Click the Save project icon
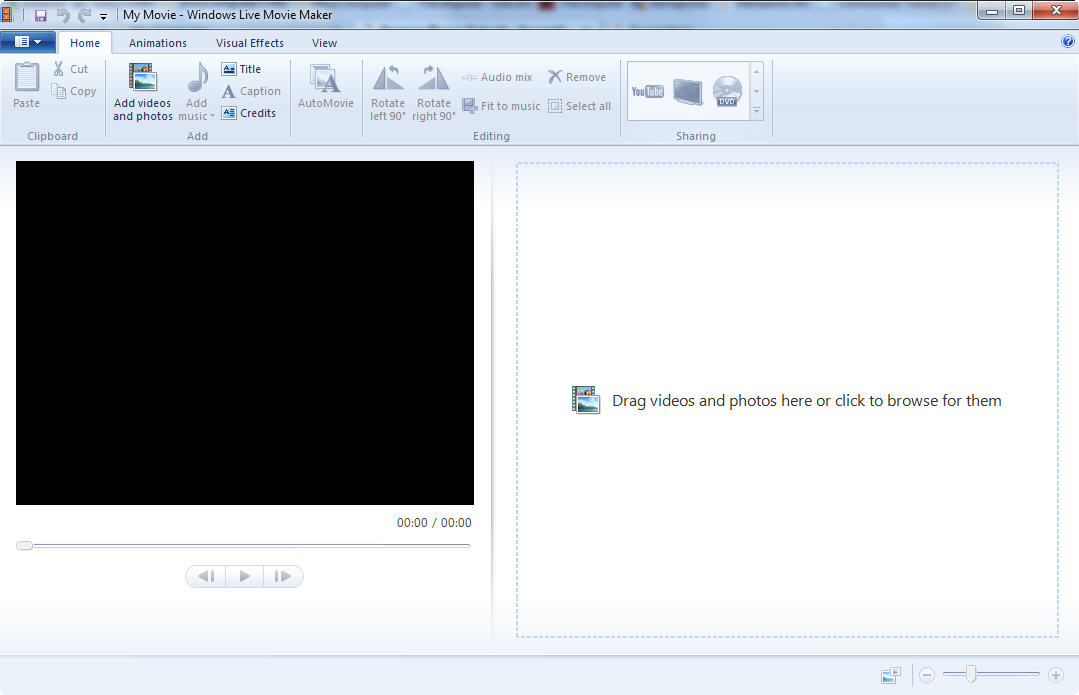 [x=41, y=15]
